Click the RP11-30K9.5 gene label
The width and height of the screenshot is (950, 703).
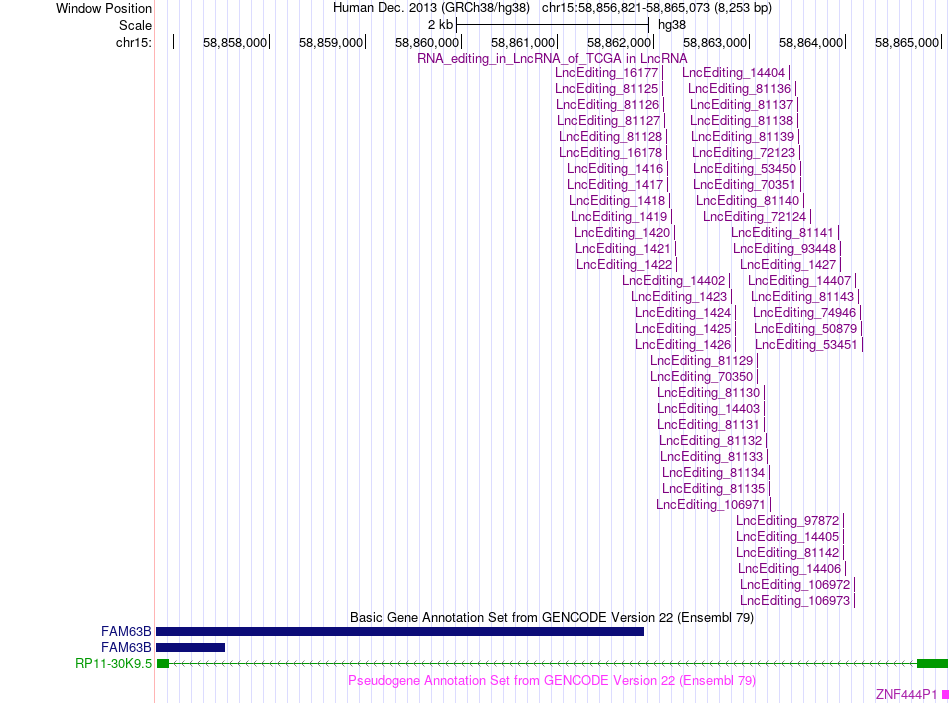113,664
